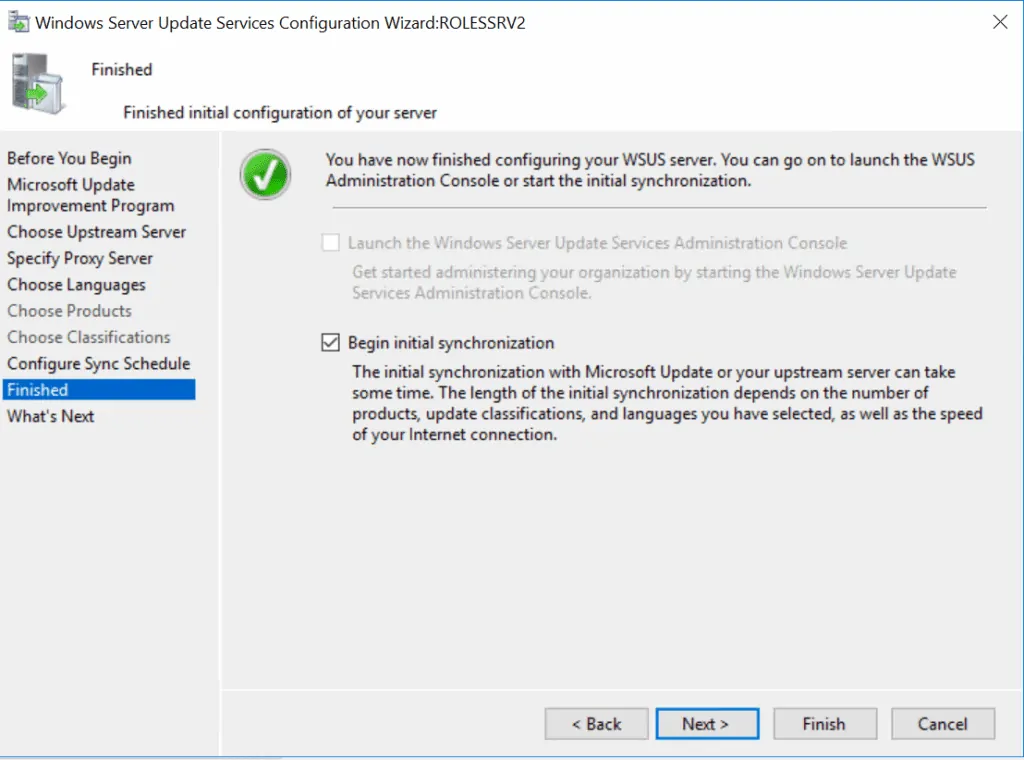
Task: Go to Specify Proxy Server page
Action: tap(78, 258)
